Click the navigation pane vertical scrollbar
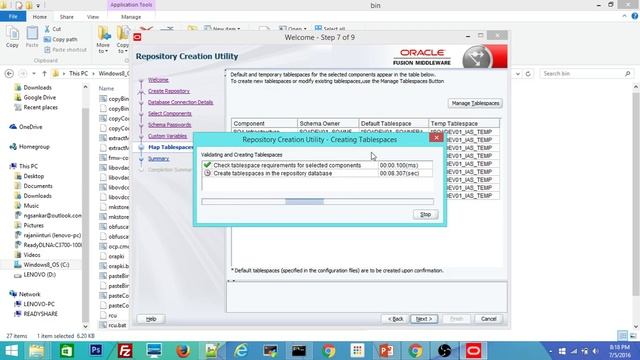 pos(85,206)
